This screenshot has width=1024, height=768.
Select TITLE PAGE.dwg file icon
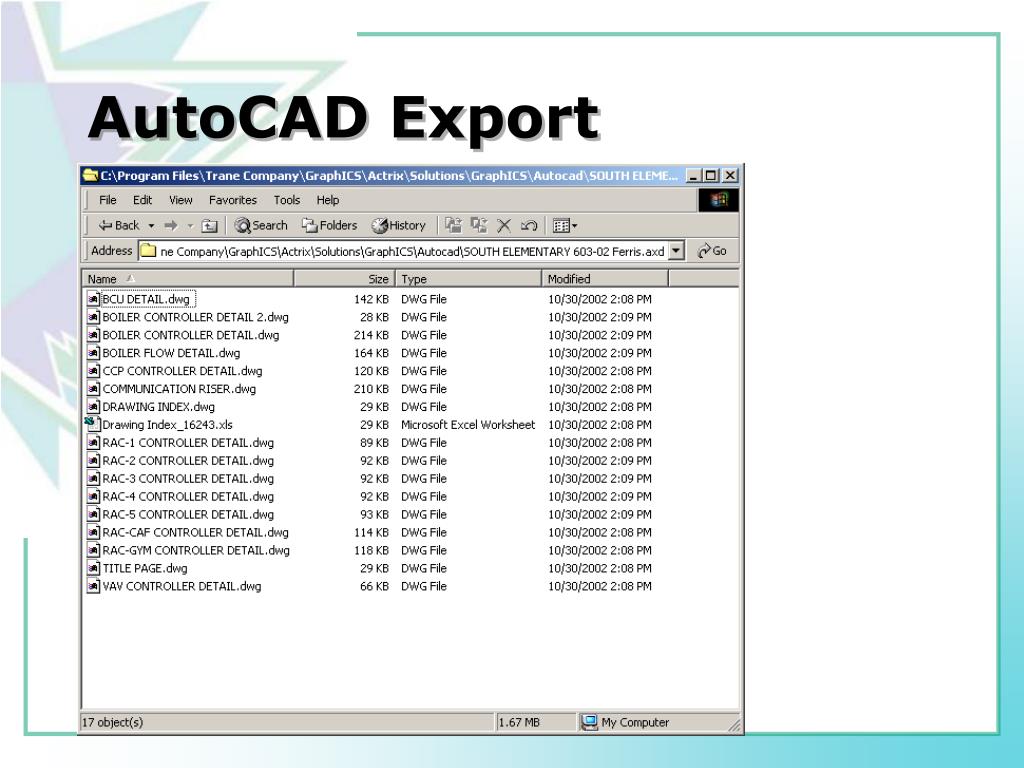click(93, 569)
